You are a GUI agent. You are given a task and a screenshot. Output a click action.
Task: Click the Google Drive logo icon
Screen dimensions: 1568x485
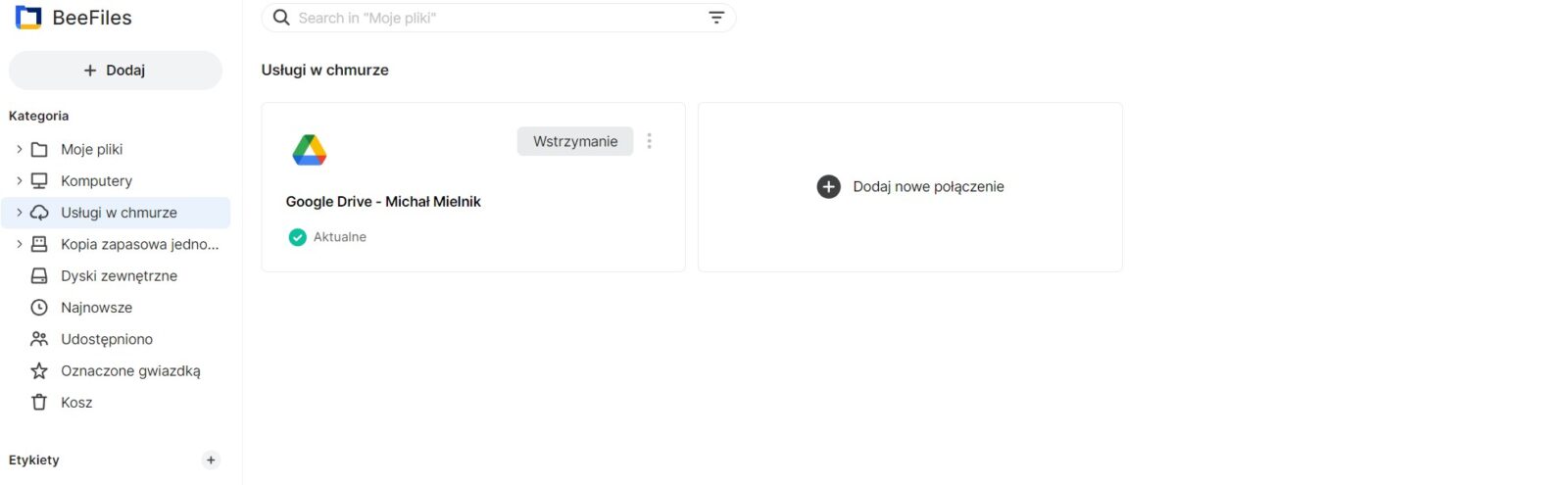tap(309, 150)
